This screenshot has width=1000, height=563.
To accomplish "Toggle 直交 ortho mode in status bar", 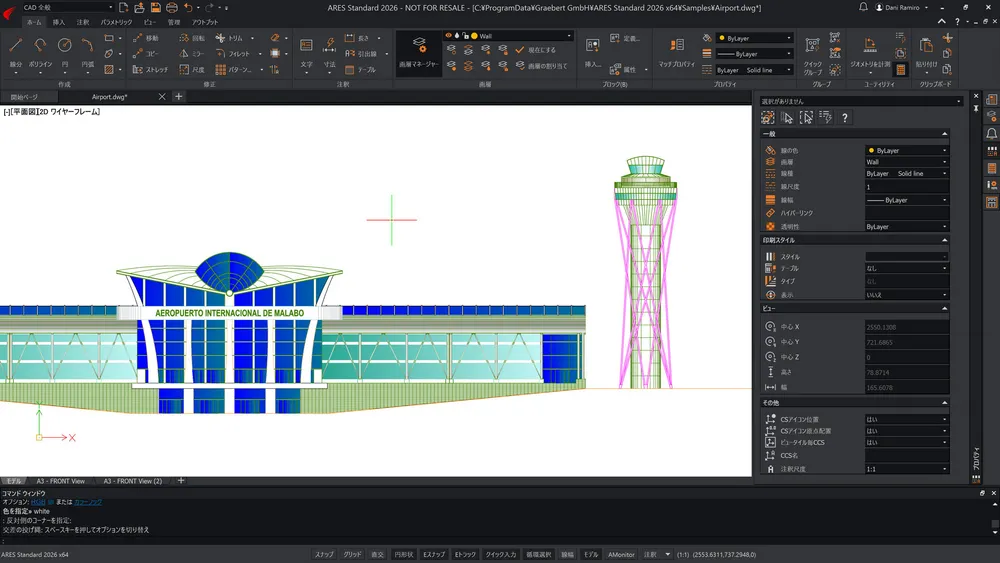I will click(377, 554).
